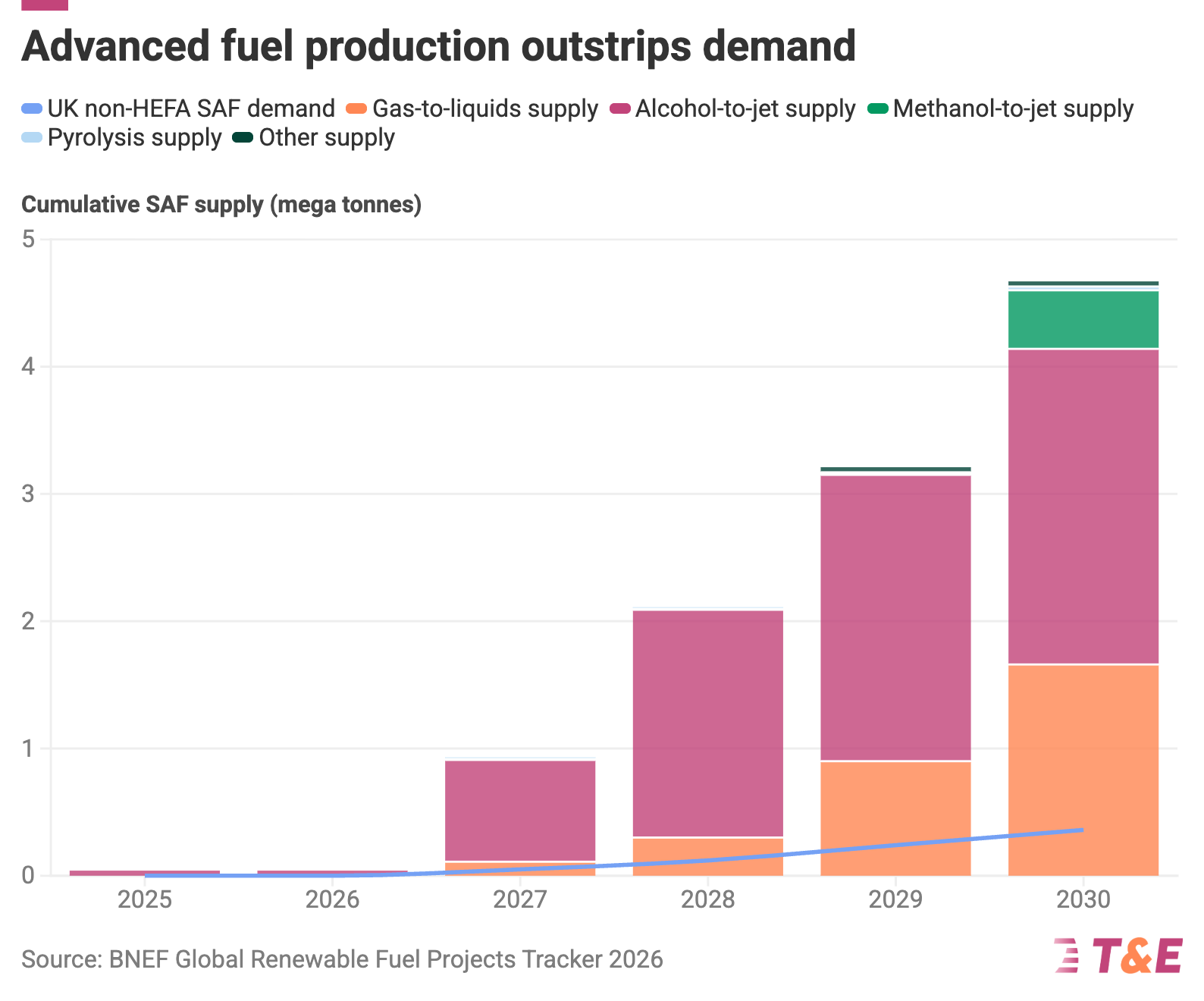Select the Gas-to-liquids segment of the 2030 bar

point(1083,770)
